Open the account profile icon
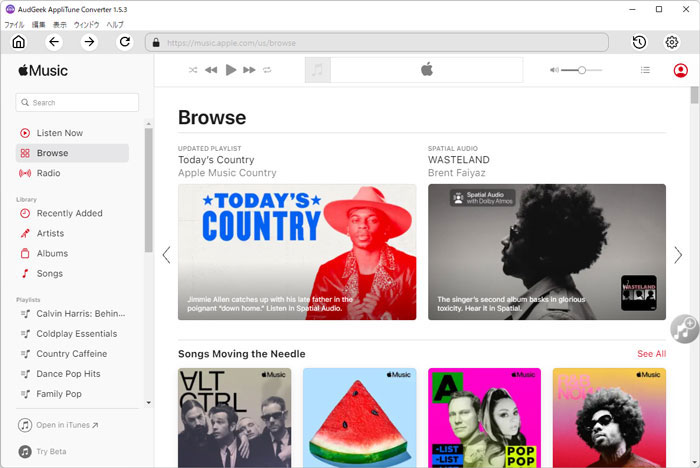700x468 pixels. [x=680, y=71]
